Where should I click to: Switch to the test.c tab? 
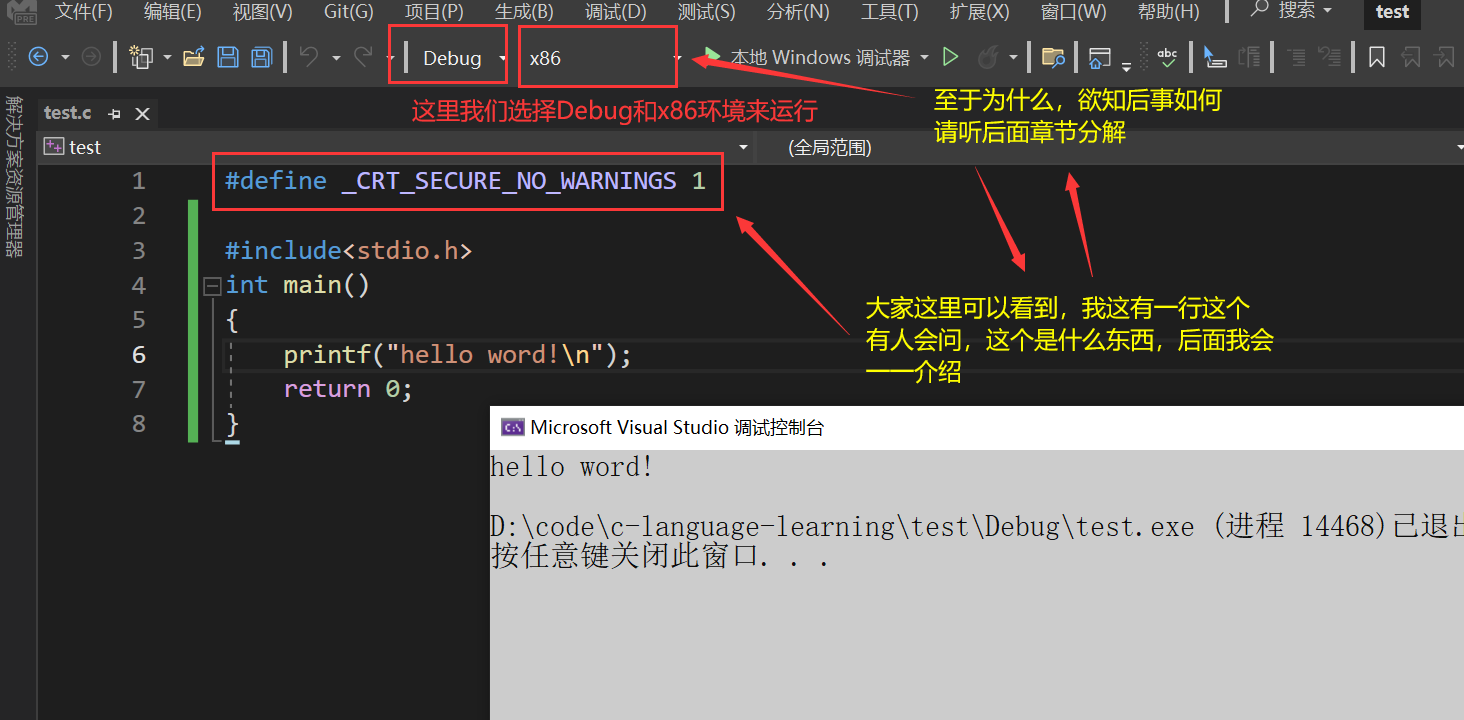68,113
